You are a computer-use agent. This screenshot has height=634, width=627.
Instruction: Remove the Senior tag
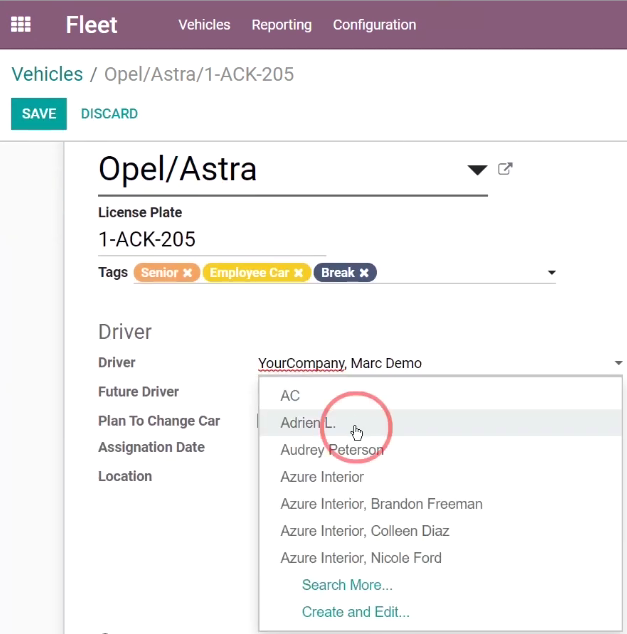pos(187,273)
